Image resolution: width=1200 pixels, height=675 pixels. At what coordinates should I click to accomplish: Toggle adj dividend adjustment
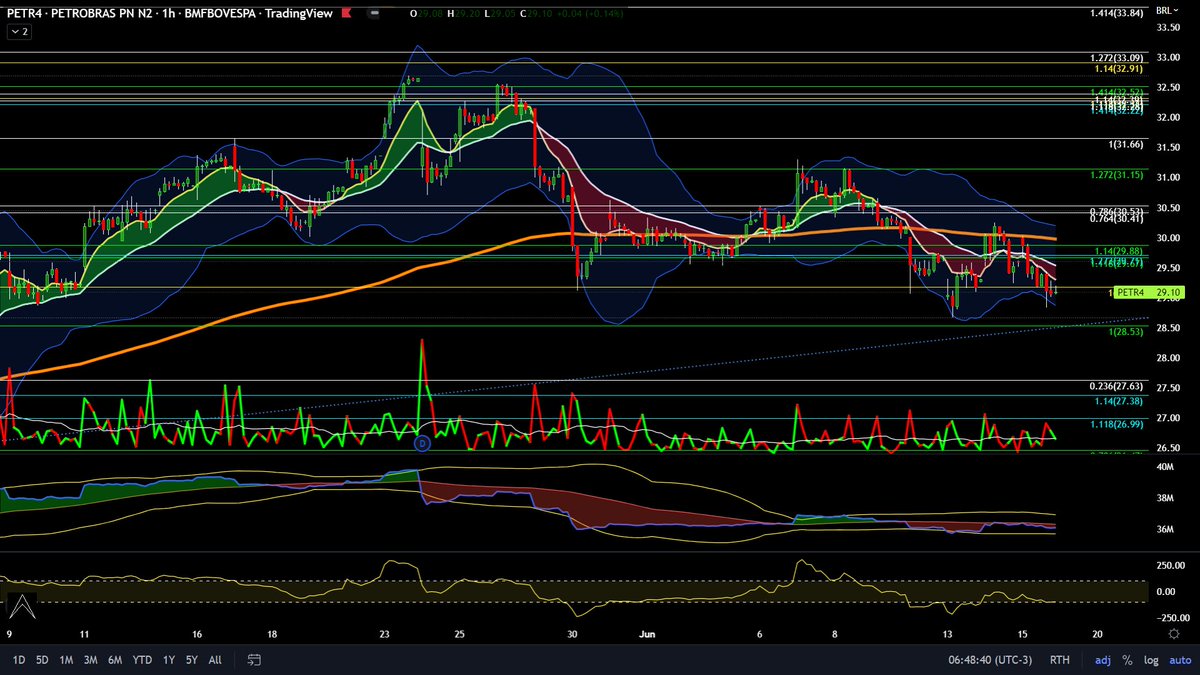(x=1103, y=660)
